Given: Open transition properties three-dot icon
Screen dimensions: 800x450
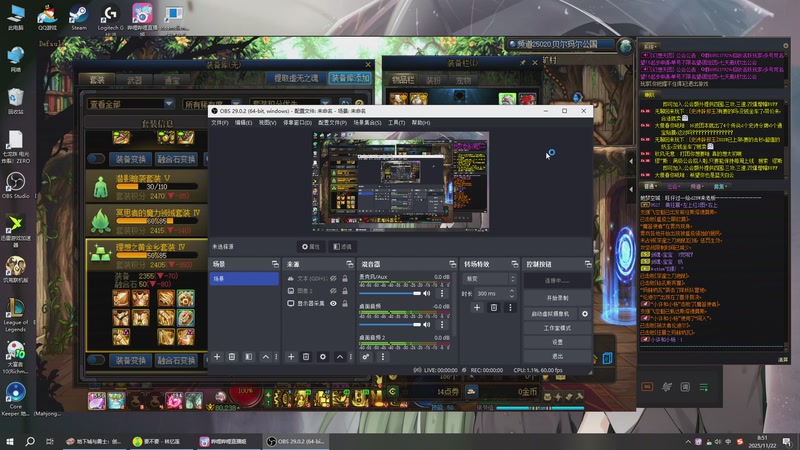Looking at the screenshot, I should point(510,308).
